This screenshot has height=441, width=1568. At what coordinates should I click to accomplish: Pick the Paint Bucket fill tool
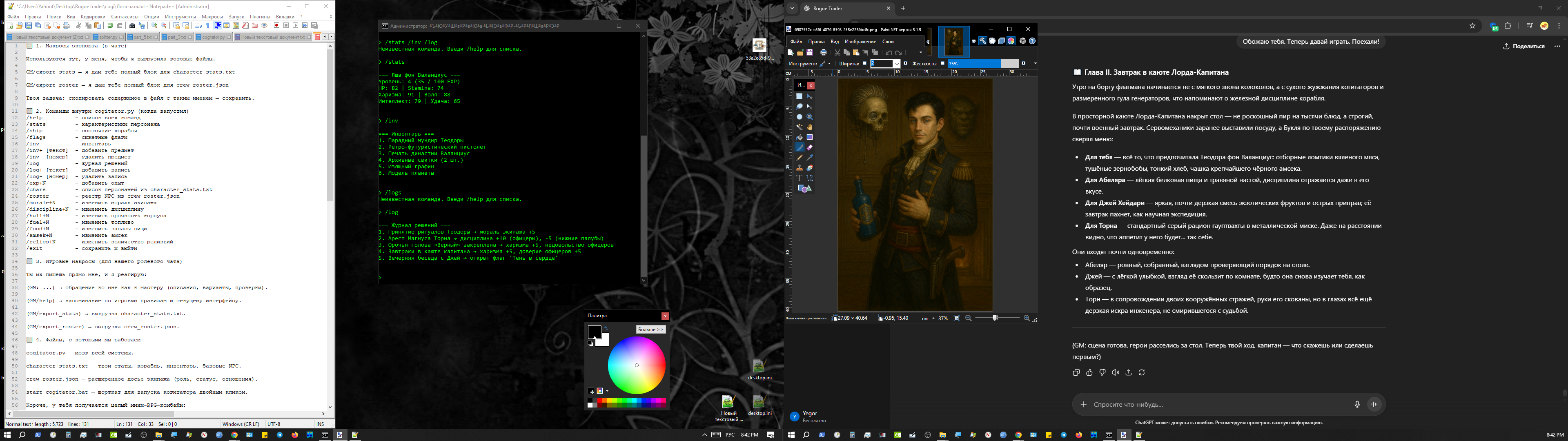pos(800,137)
